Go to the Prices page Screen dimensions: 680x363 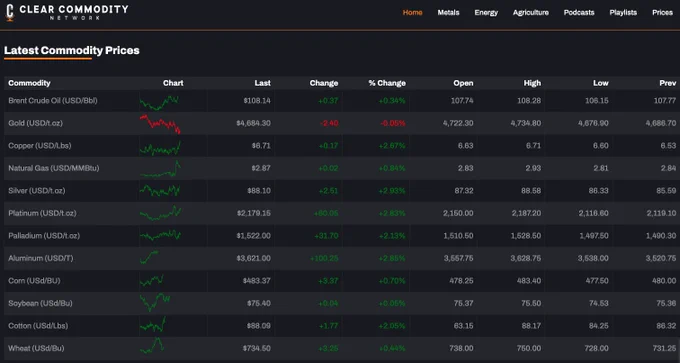[662, 13]
